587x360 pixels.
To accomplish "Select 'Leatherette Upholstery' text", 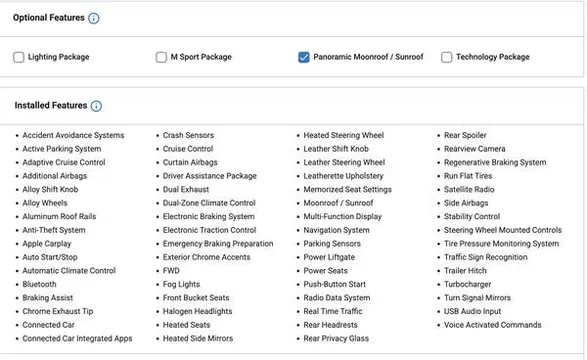I will 343,176.
